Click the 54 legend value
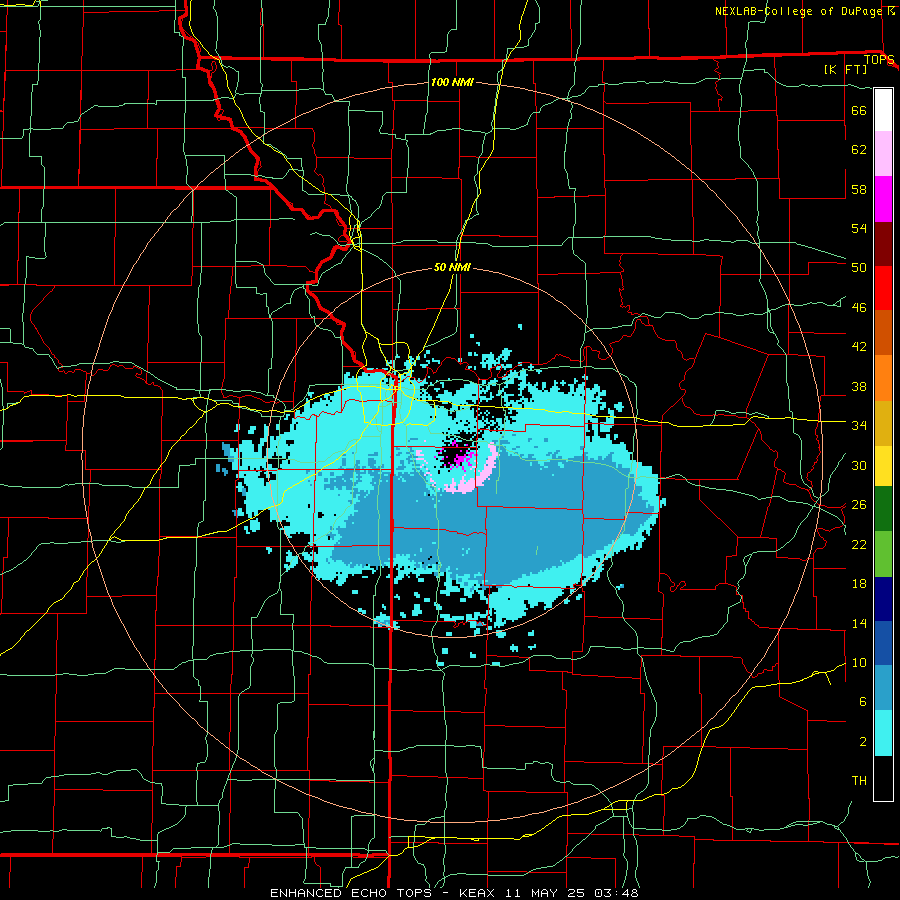Viewport: 900px width, 900px height. pos(859,228)
